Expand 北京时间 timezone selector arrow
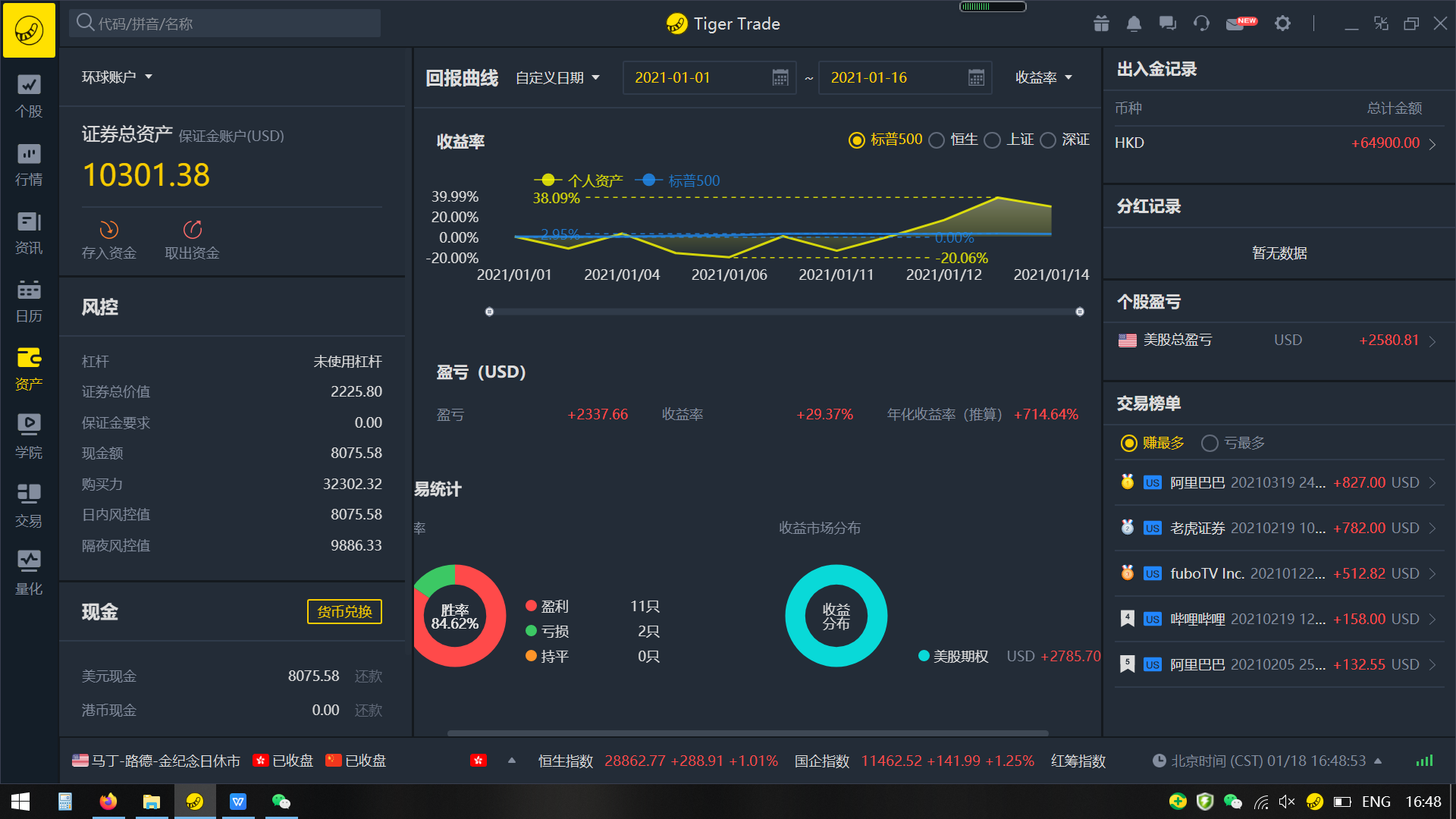 click(1378, 761)
